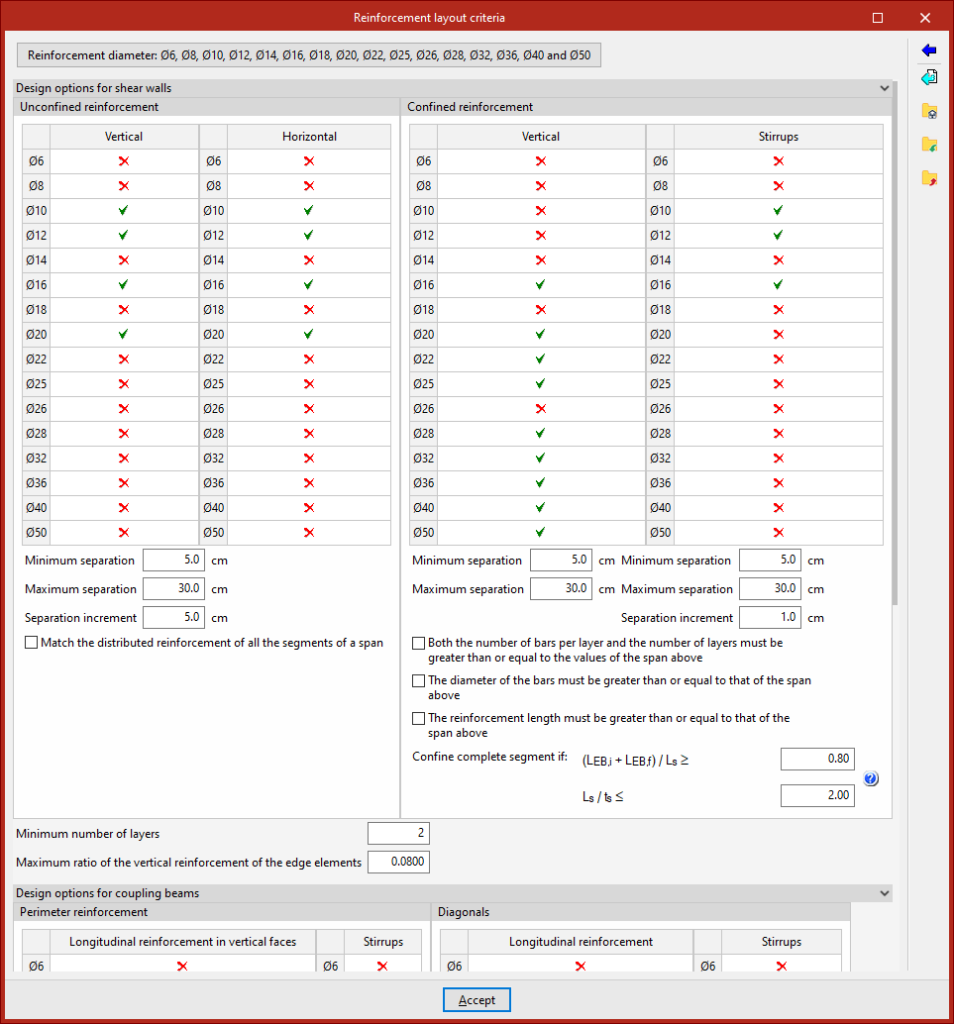Click the folder icon with green arrow
The image size is (954, 1024).
pos(929,145)
